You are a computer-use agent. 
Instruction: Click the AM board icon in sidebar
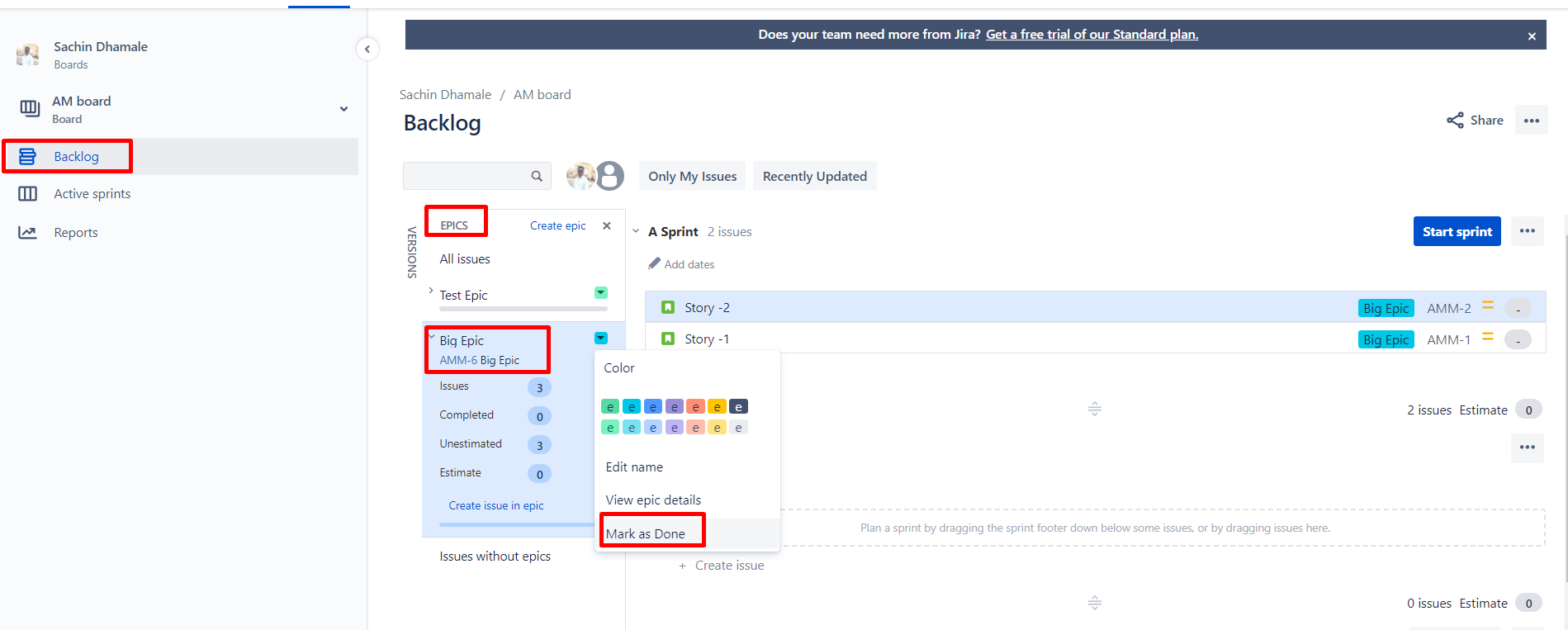click(30, 108)
